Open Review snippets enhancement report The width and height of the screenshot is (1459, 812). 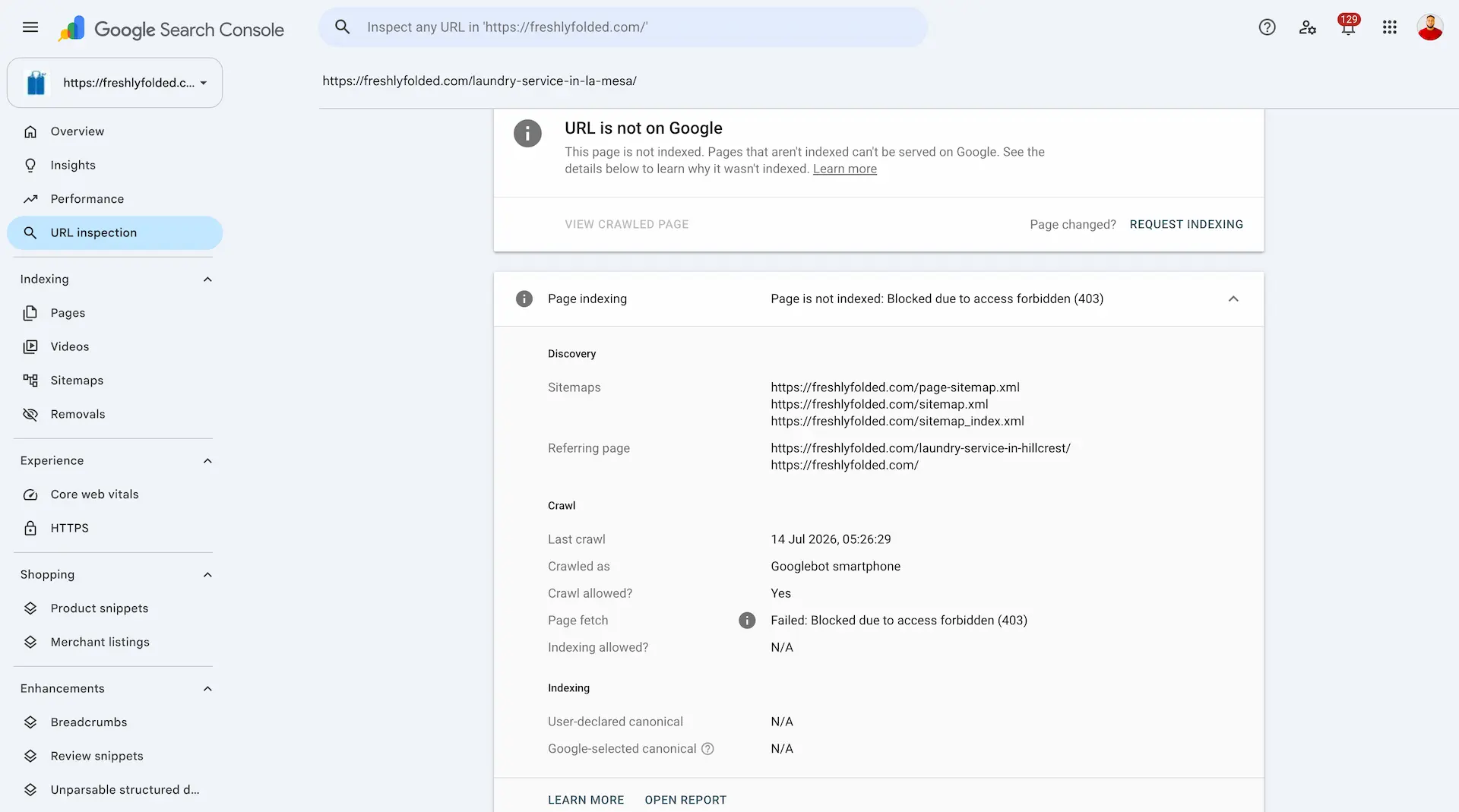(115, 757)
